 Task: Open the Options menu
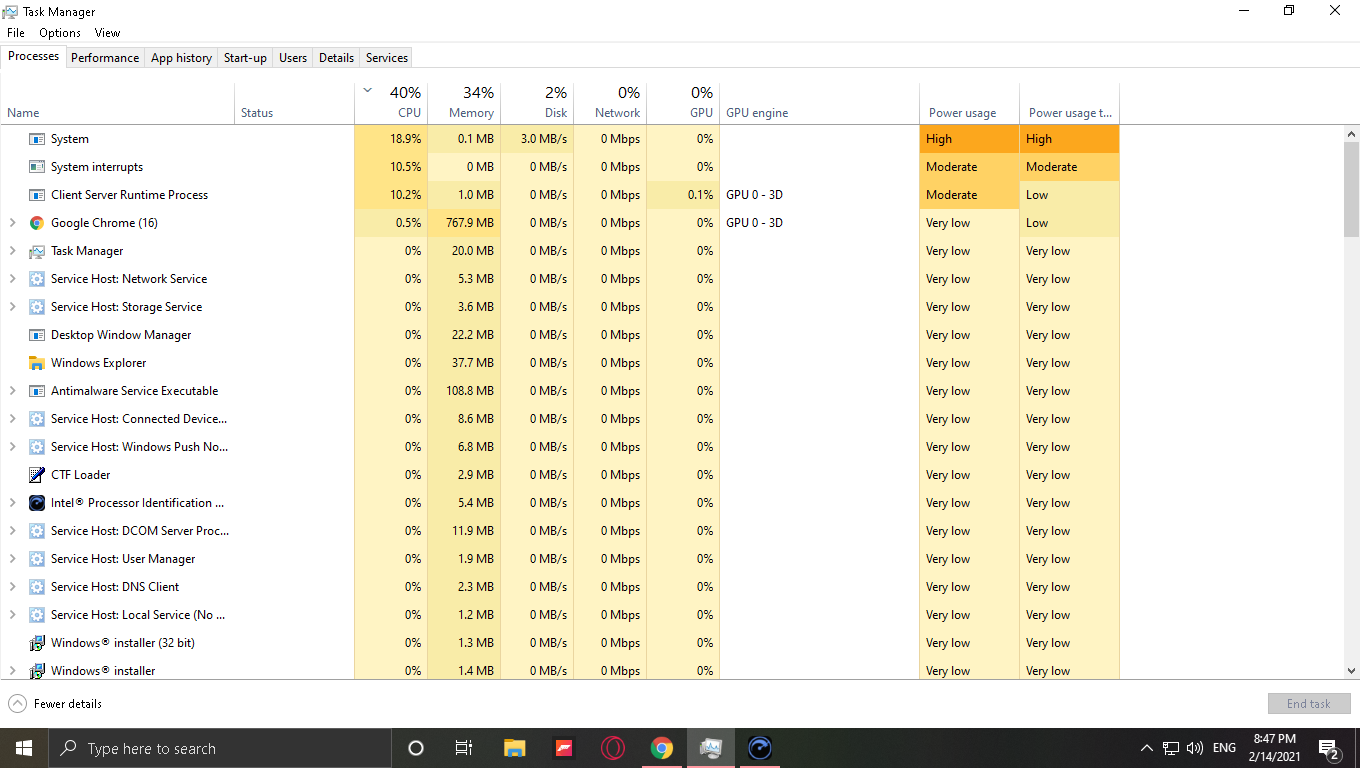60,33
